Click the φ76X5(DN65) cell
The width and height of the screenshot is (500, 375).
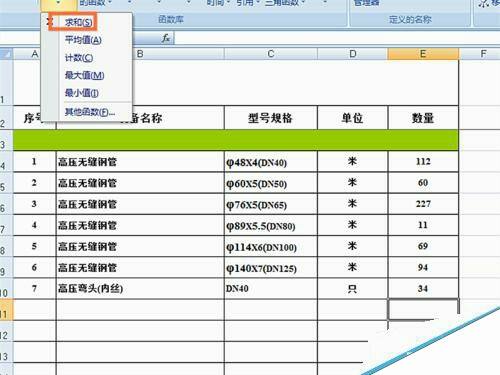[271, 204]
